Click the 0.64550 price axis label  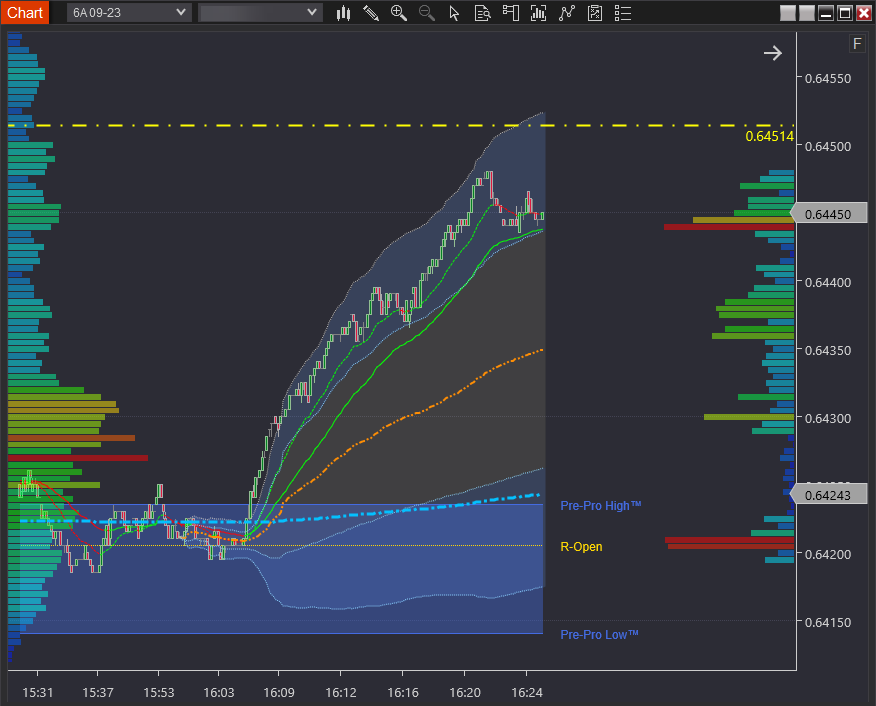click(x=828, y=78)
